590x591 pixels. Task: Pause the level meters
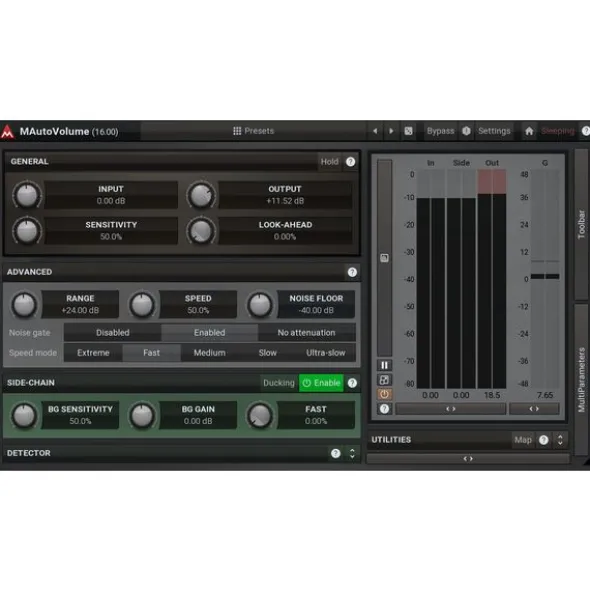pyautogui.click(x=384, y=365)
